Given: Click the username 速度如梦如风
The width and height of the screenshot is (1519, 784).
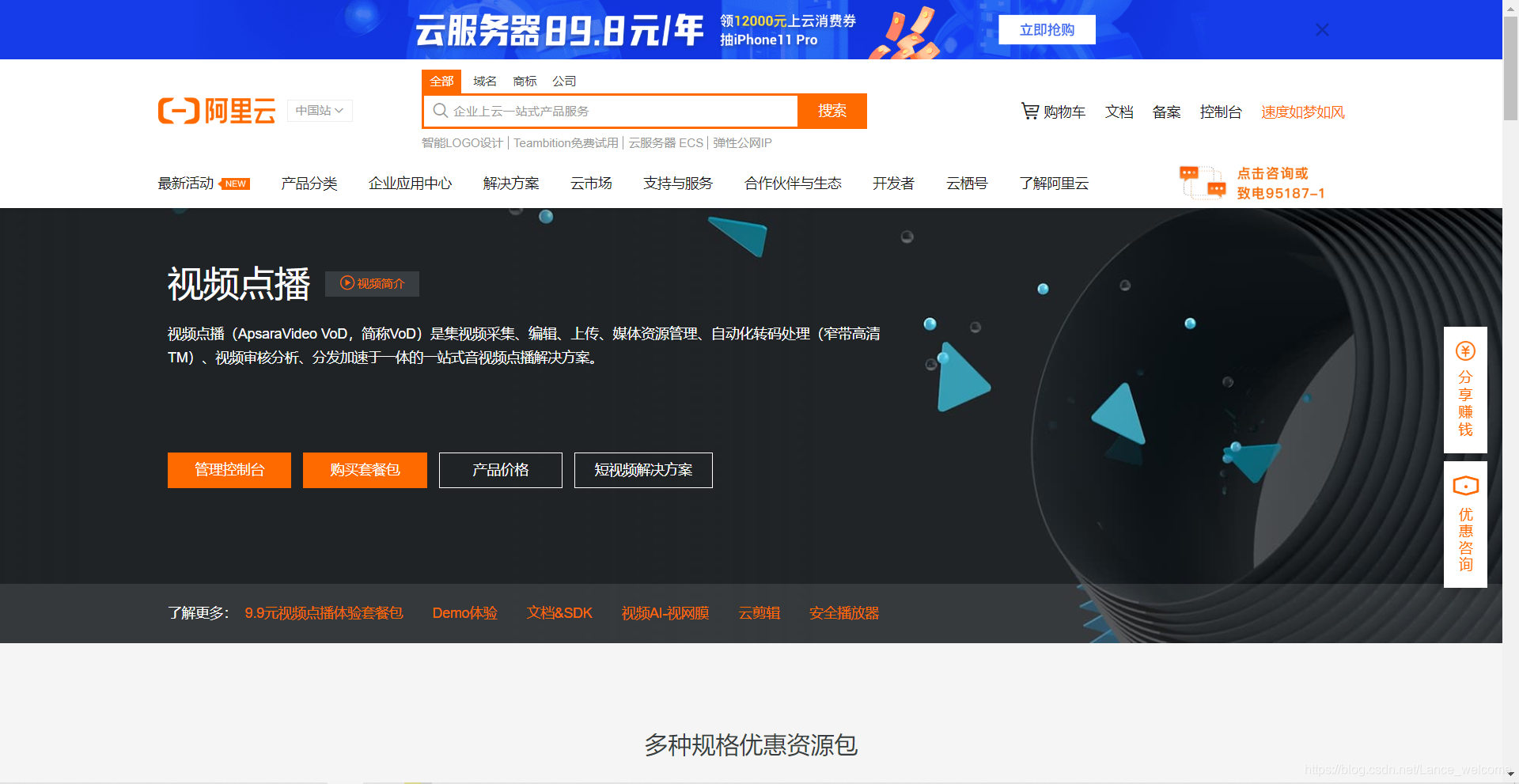Looking at the screenshot, I should pos(1302,112).
